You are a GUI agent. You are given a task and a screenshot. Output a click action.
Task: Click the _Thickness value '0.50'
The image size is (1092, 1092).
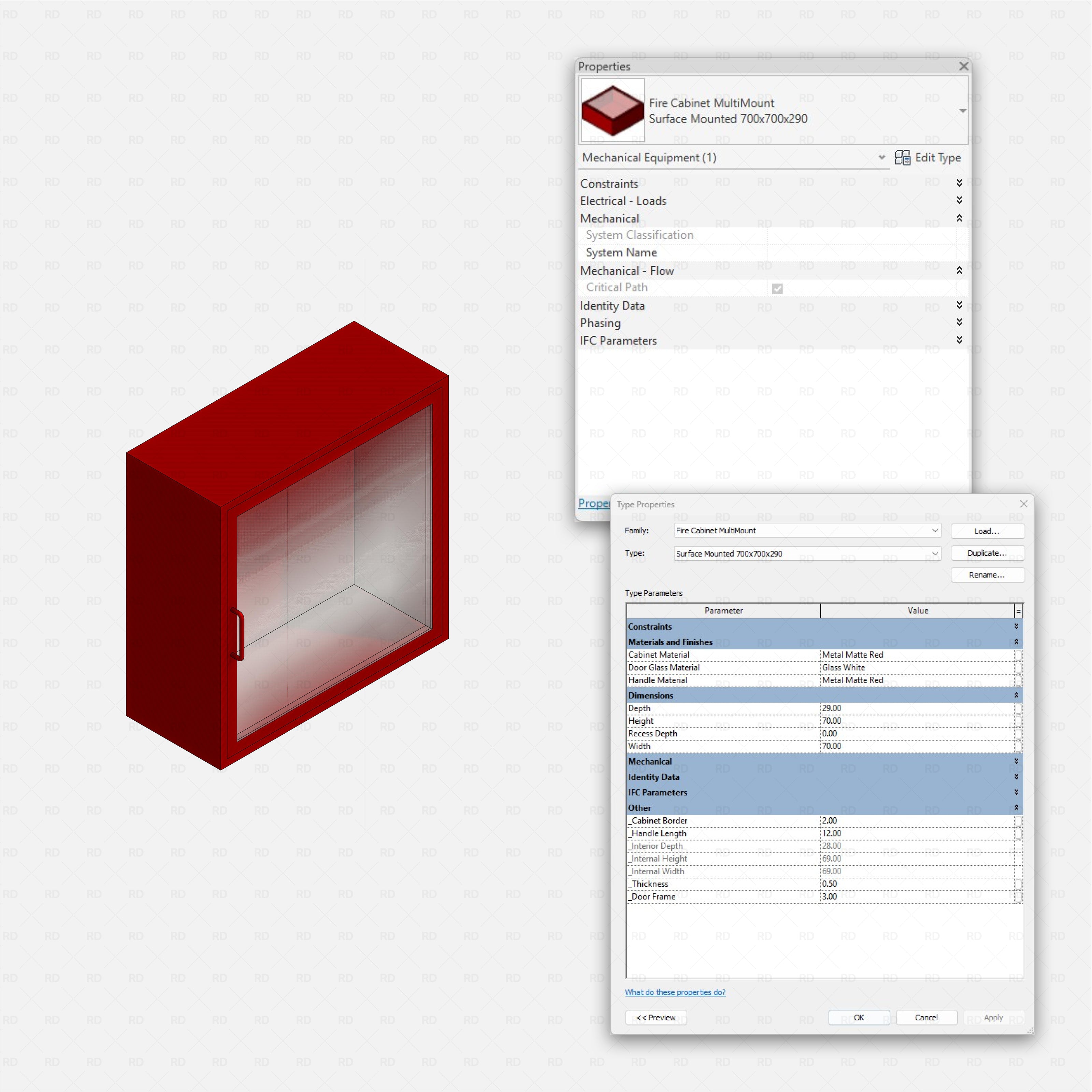pos(917,884)
